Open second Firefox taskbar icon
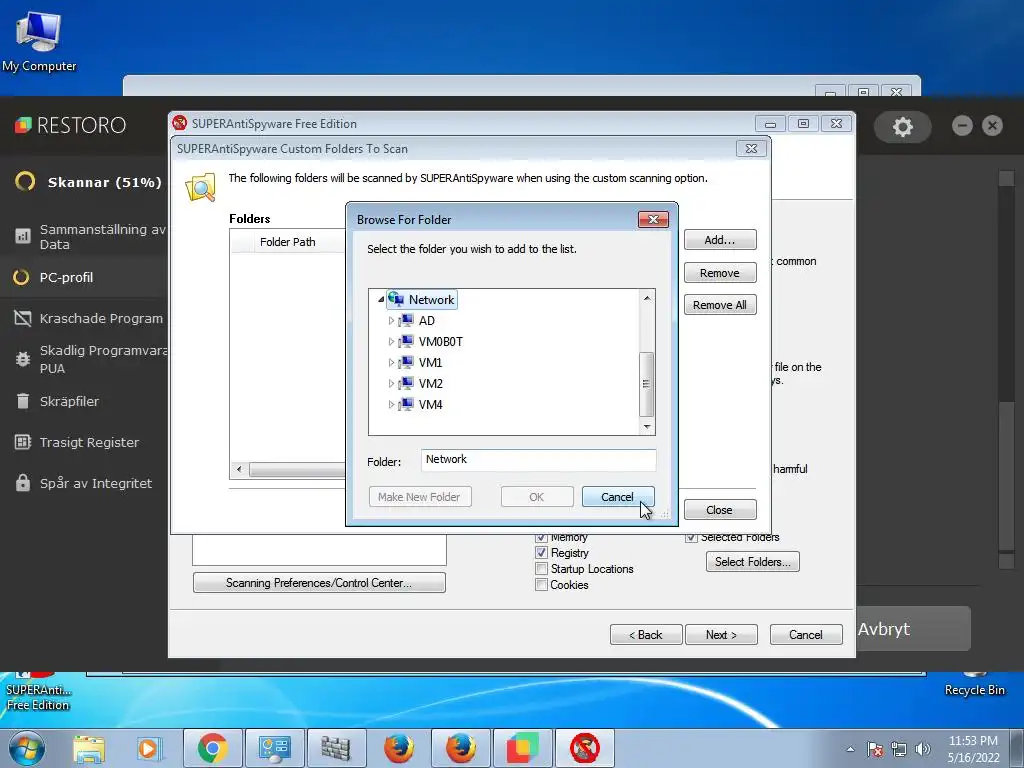1024x768 pixels. [460, 748]
